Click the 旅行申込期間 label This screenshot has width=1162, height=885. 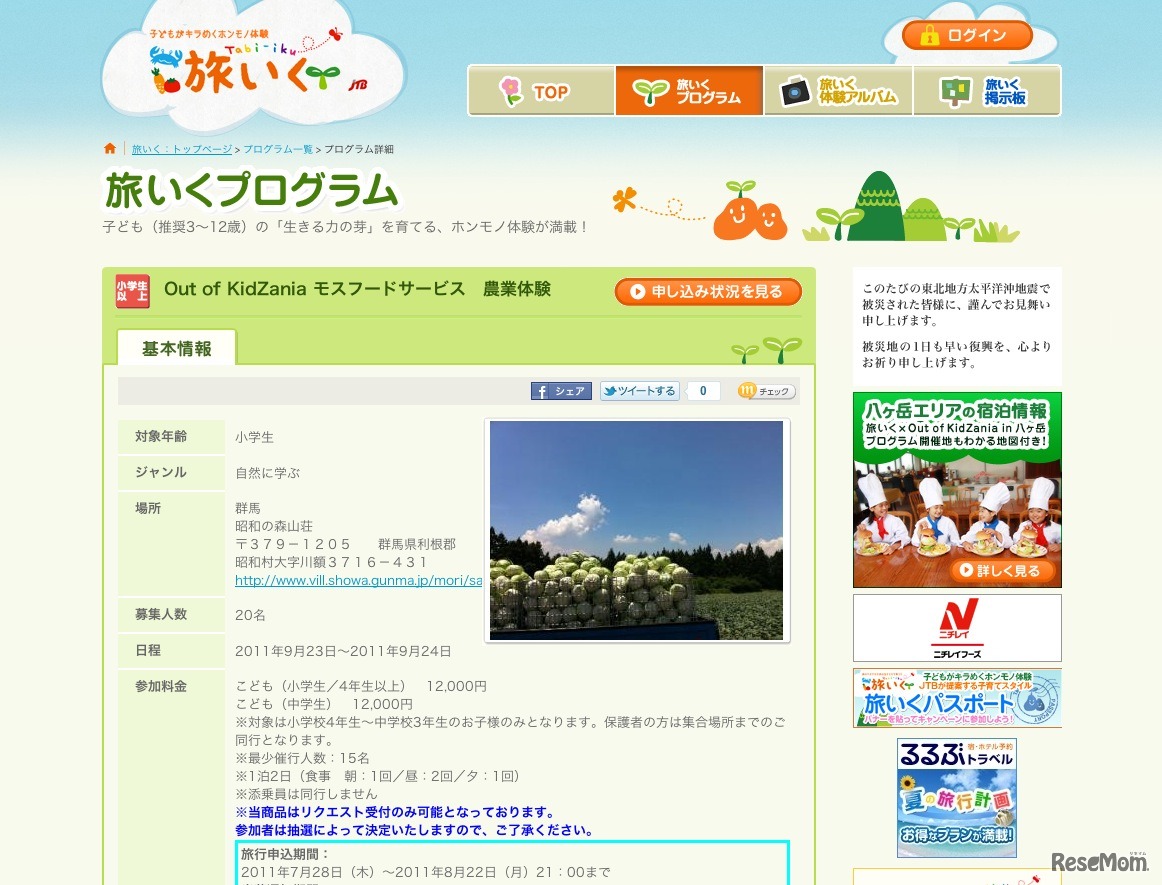coord(285,855)
